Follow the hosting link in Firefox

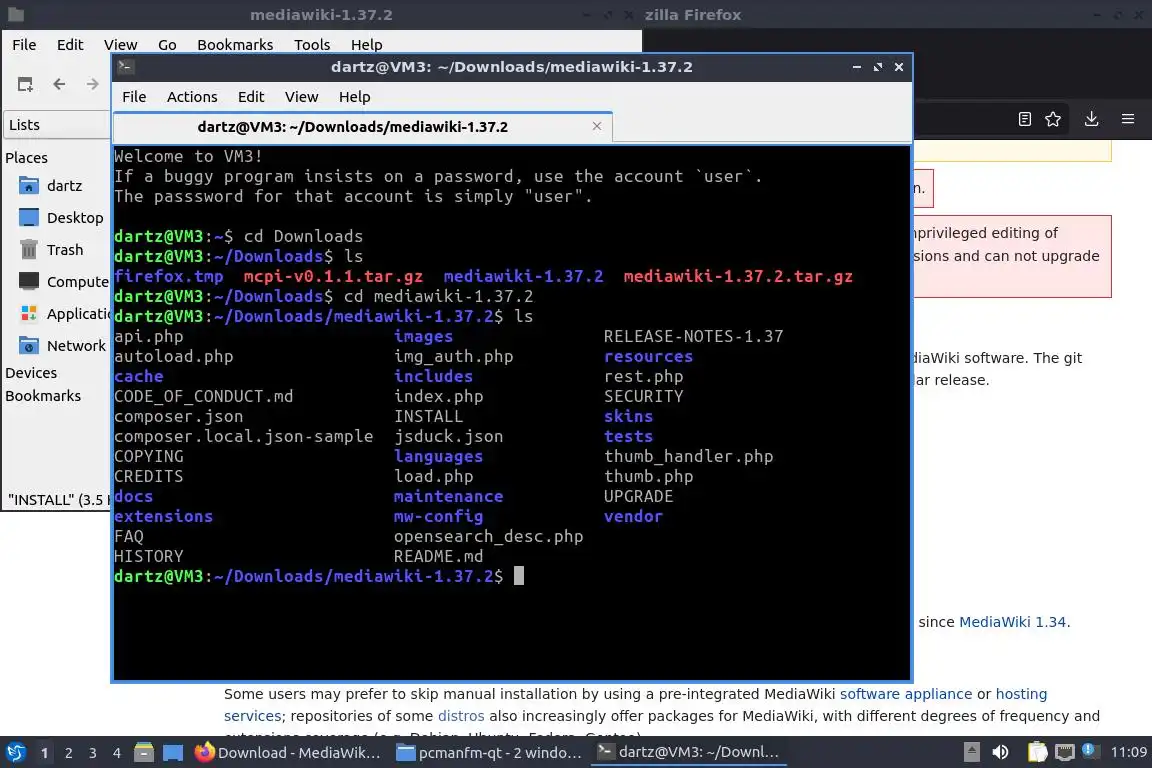tap(1021, 694)
